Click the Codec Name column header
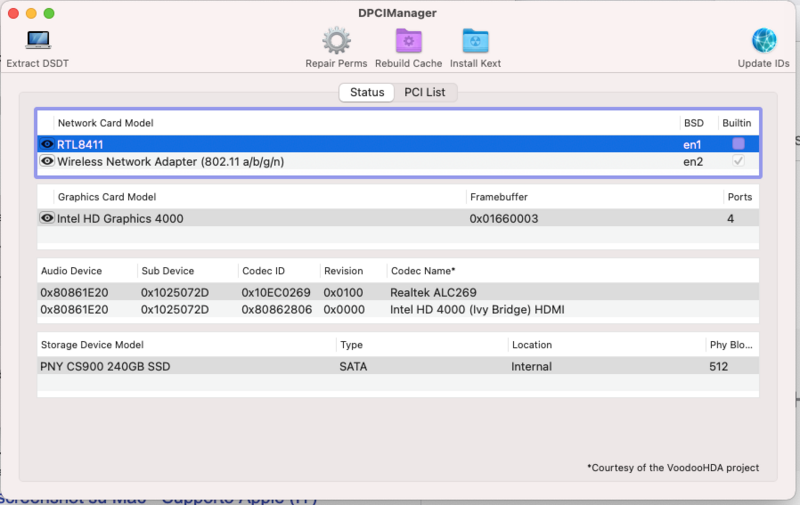 422,271
